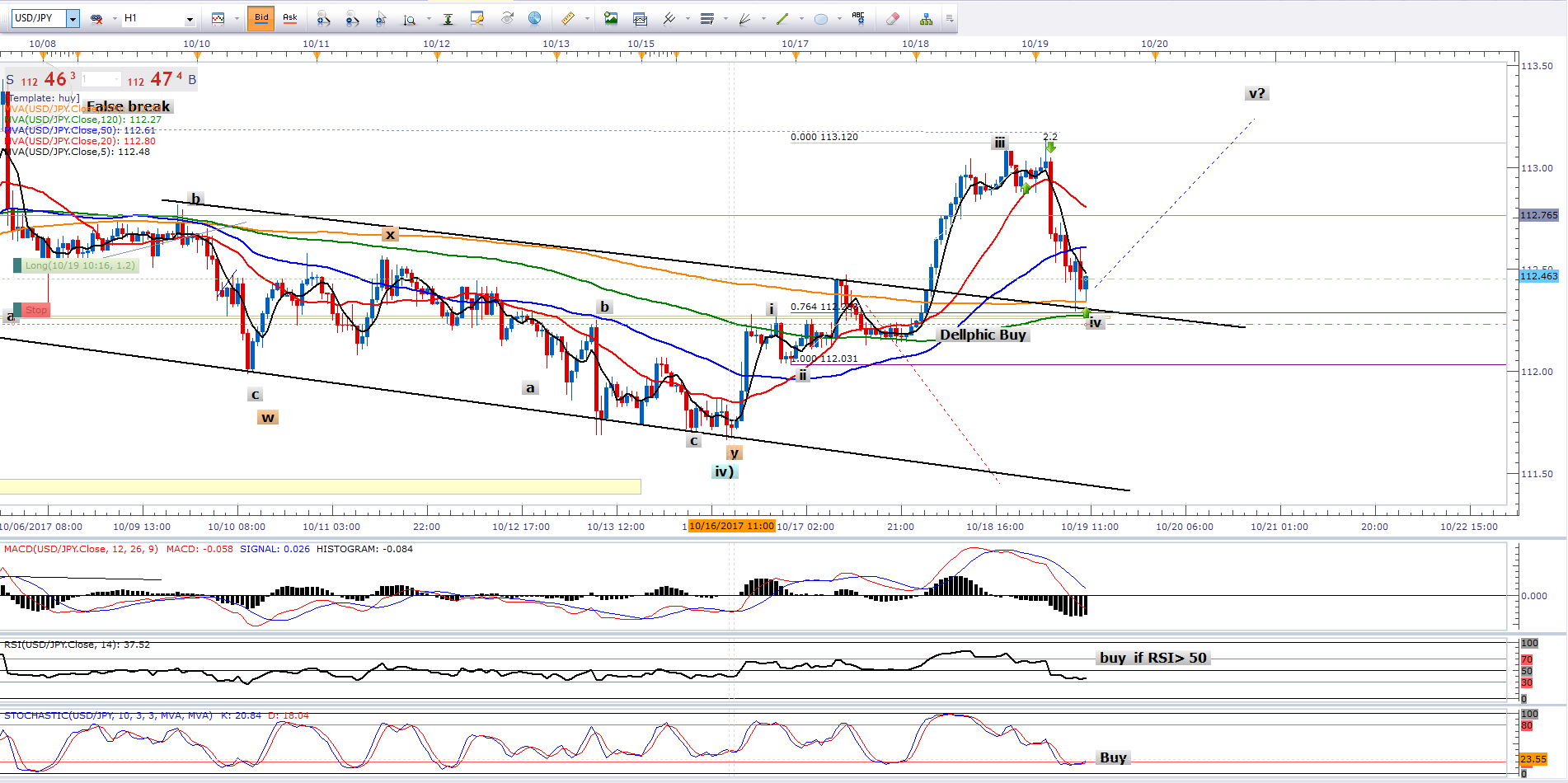
Task: Click the B buy price 112.47 button
Action: pos(162,80)
